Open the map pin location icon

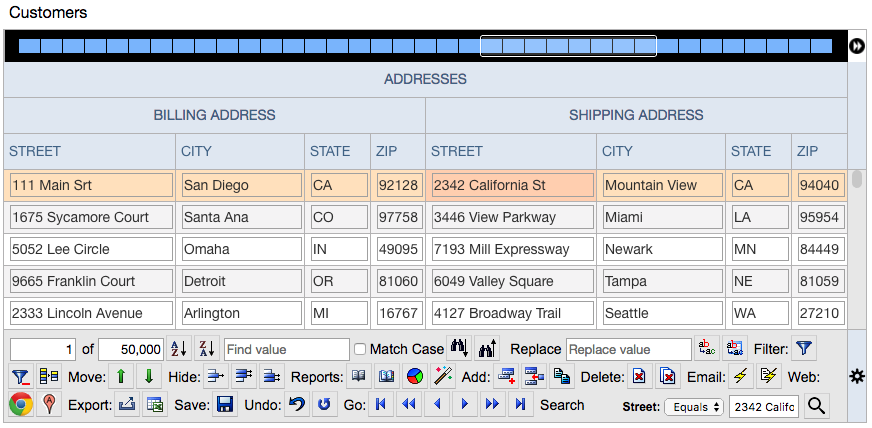47,405
